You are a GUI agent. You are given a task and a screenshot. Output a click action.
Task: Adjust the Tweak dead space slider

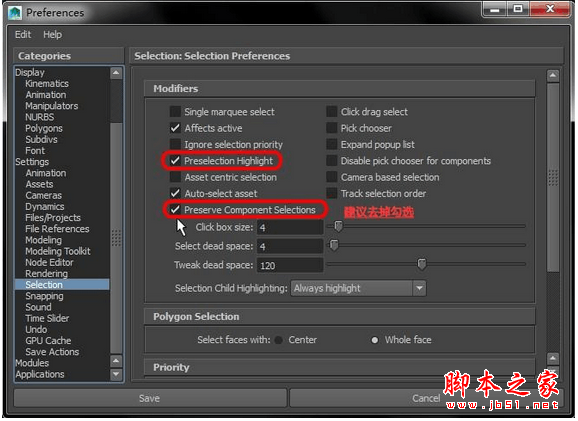[422, 264]
